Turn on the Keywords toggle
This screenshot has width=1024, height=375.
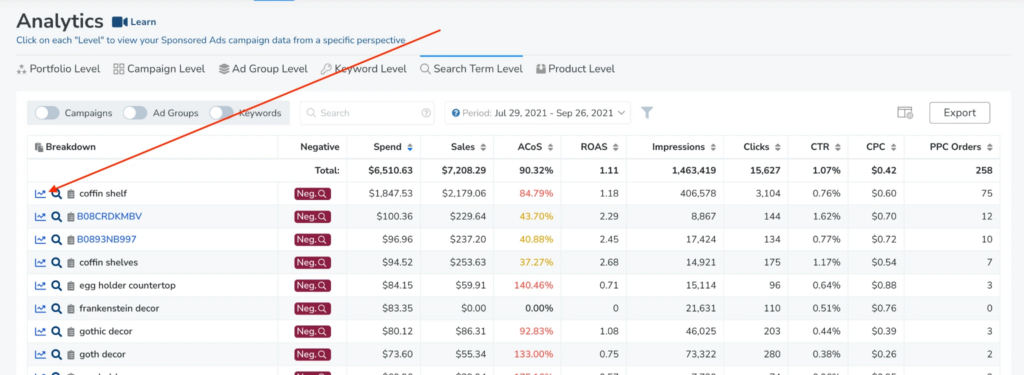pyautogui.click(x=221, y=113)
